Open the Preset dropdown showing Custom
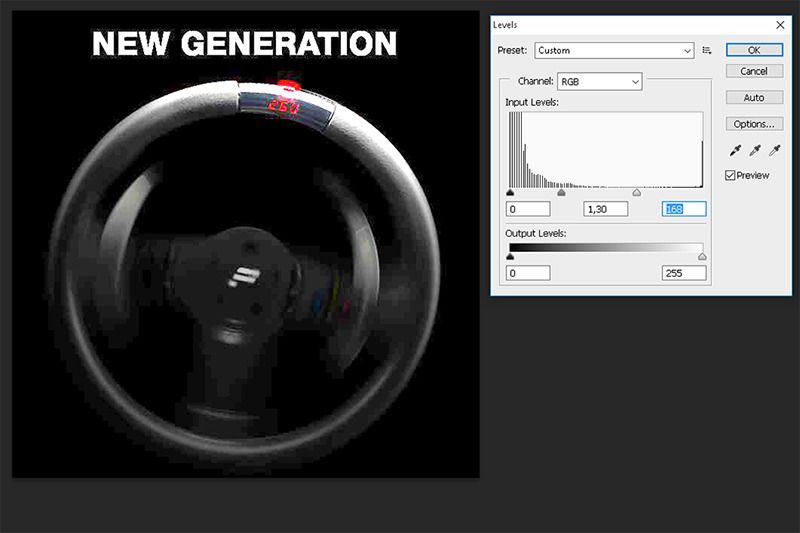The width and height of the screenshot is (800, 533). click(614, 50)
